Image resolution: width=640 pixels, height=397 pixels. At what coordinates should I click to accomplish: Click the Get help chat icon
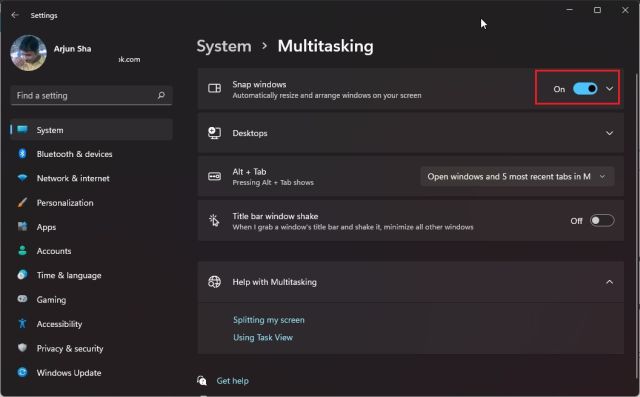202,380
